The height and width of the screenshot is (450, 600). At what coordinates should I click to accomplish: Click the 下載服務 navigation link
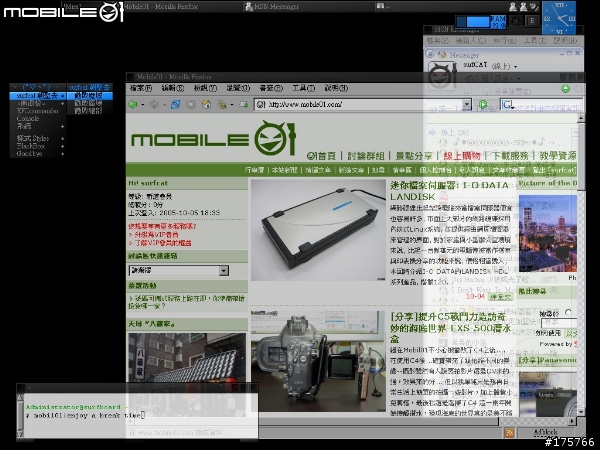click(510, 156)
